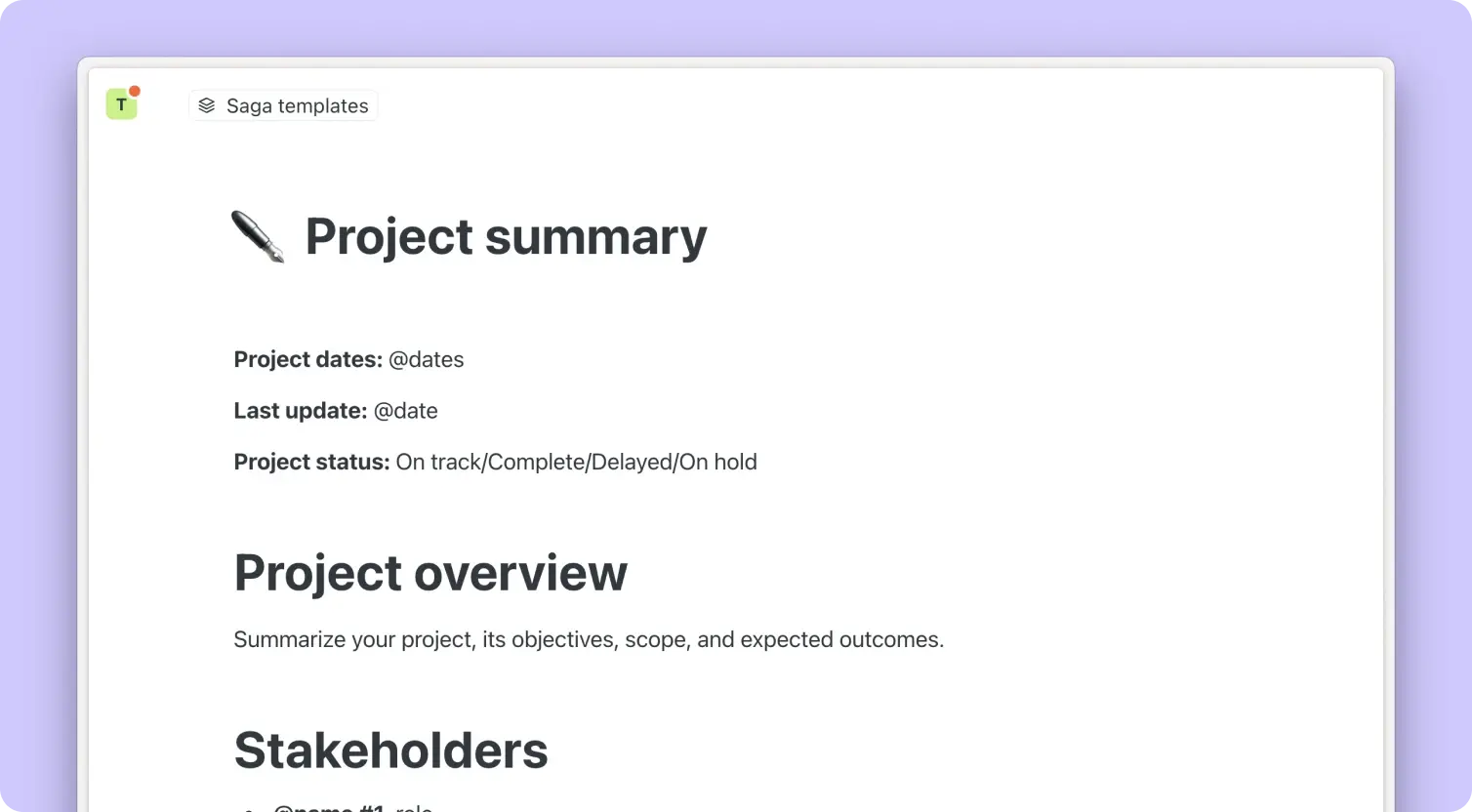Screen dimensions: 1472x812
Task: Click the Project overview heading
Action: click(430, 573)
